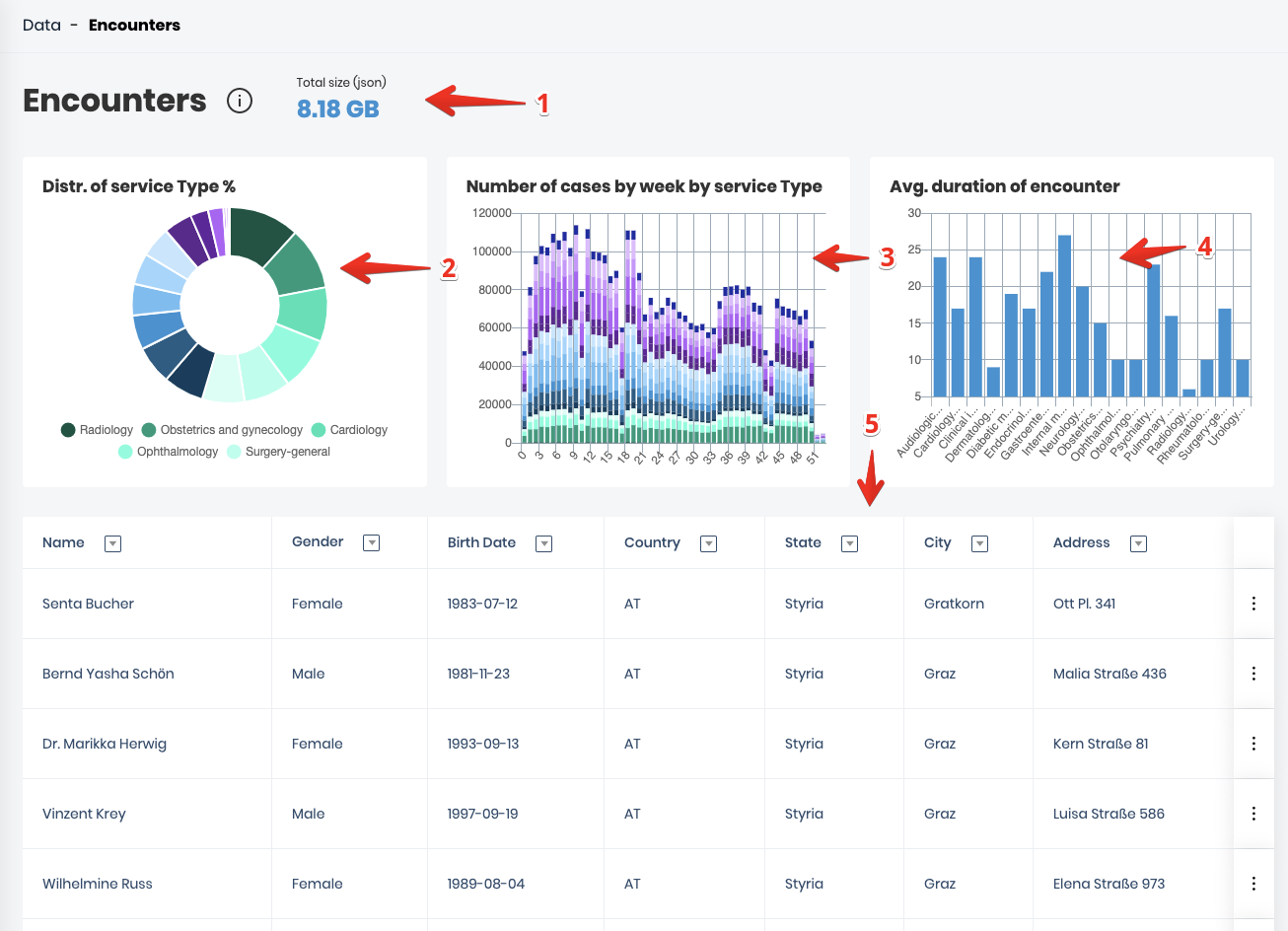The height and width of the screenshot is (931, 1288).
Task: Select the name Bernd Yasha Schön
Action: 108,674
